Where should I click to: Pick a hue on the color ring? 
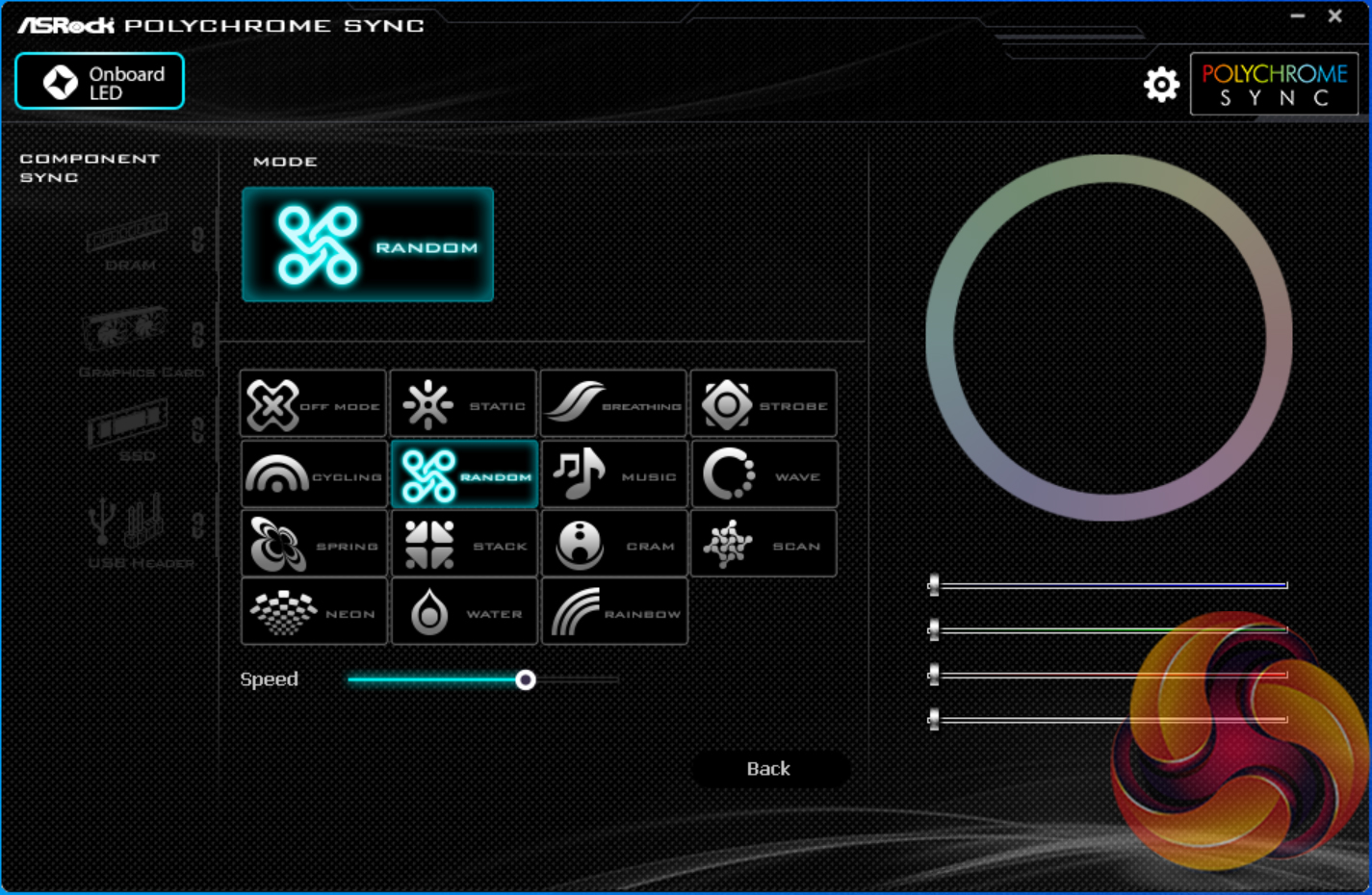1109,169
